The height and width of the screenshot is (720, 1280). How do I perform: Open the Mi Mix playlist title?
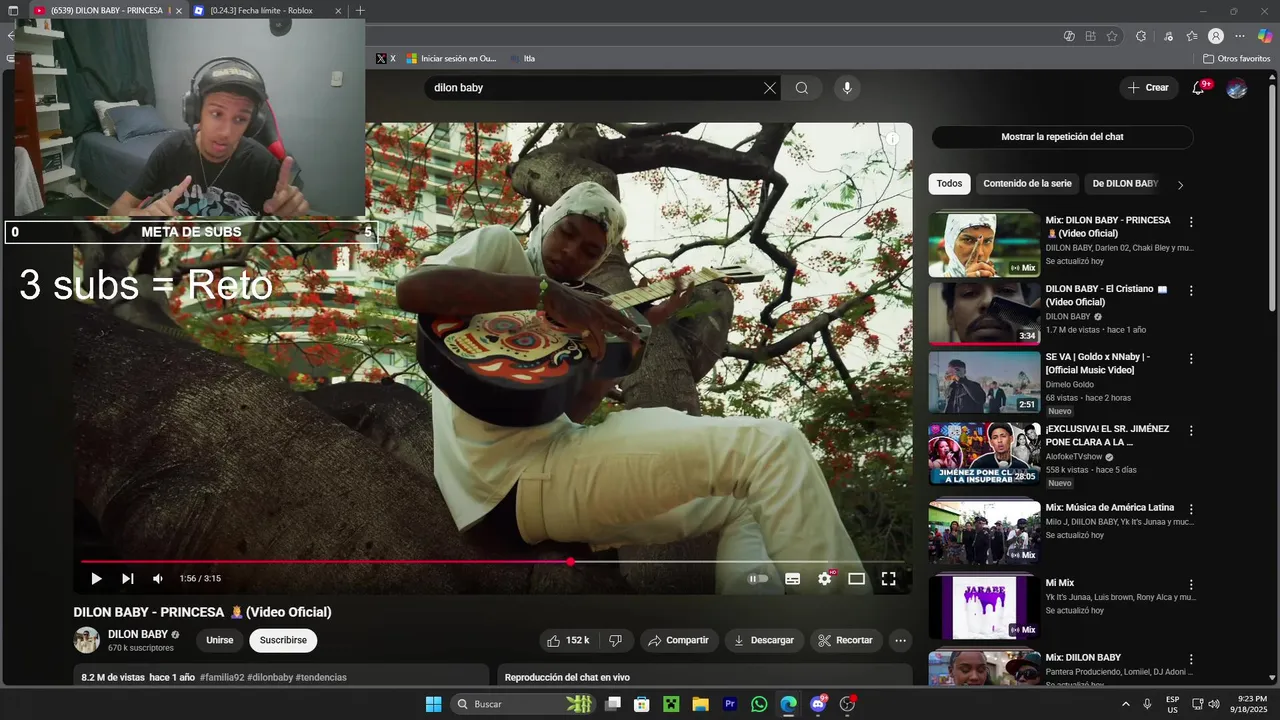(1060, 583)
